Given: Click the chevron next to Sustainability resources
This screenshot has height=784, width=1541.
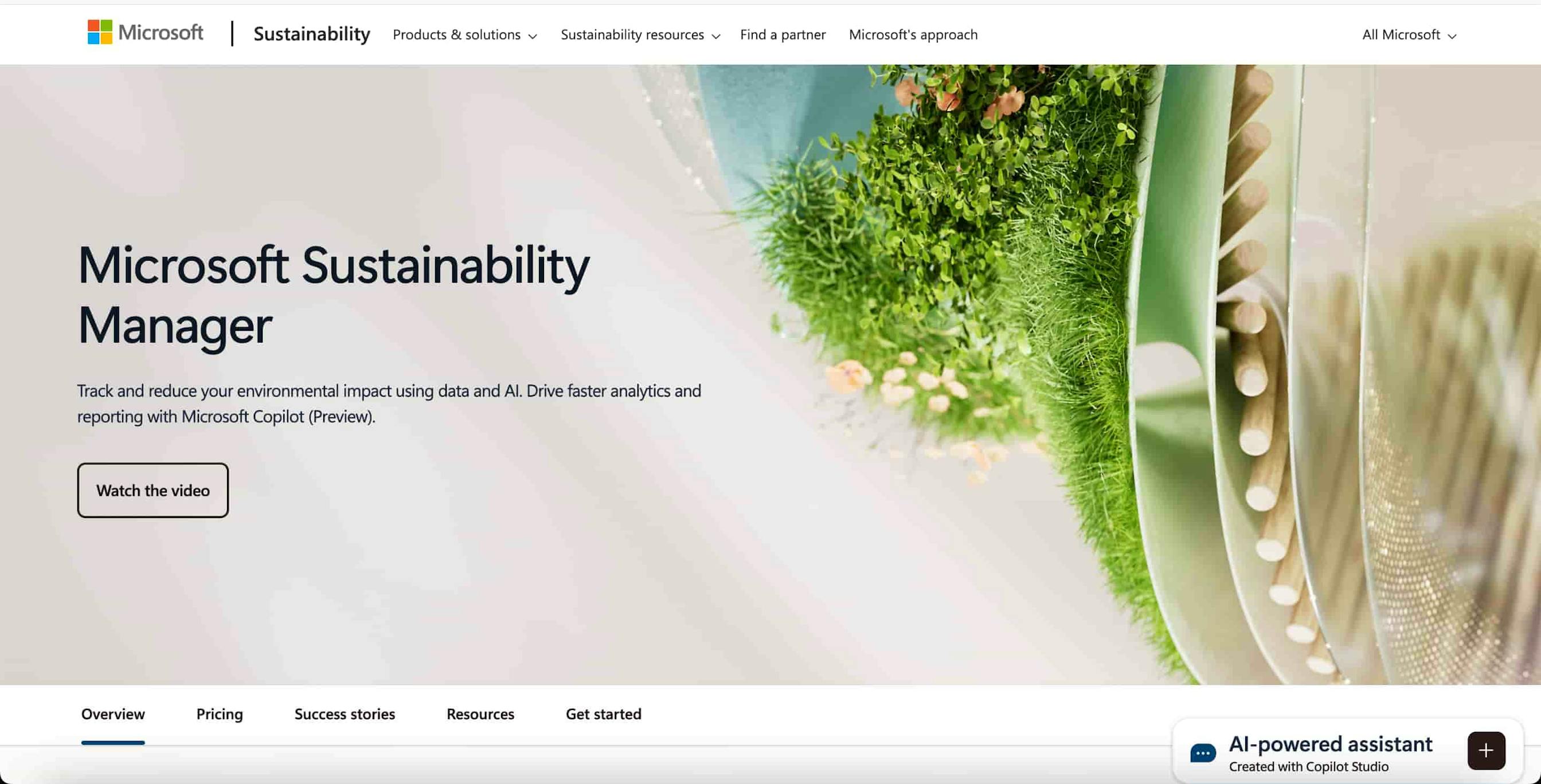Looking at the screenshot, I should (x=716, y=37).
